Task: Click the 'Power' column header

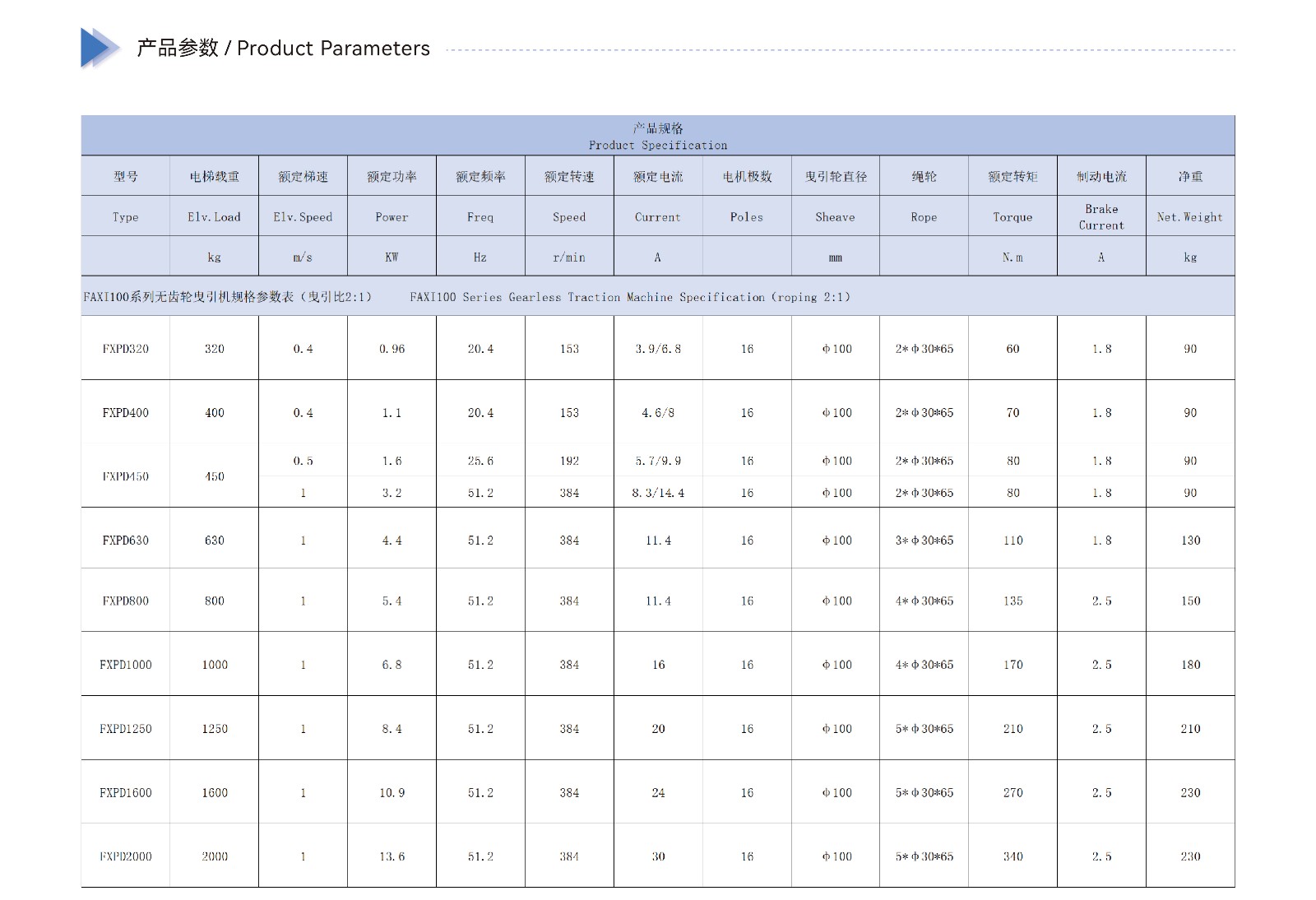Action: point(392,217)
